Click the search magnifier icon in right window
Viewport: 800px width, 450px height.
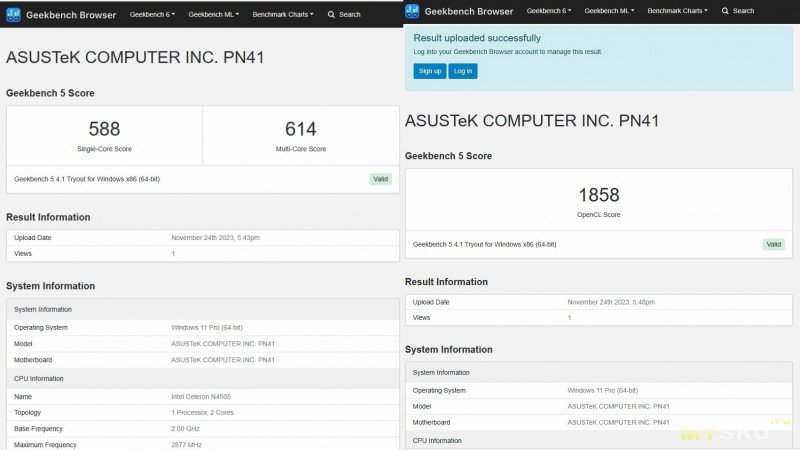pos(725,11)
